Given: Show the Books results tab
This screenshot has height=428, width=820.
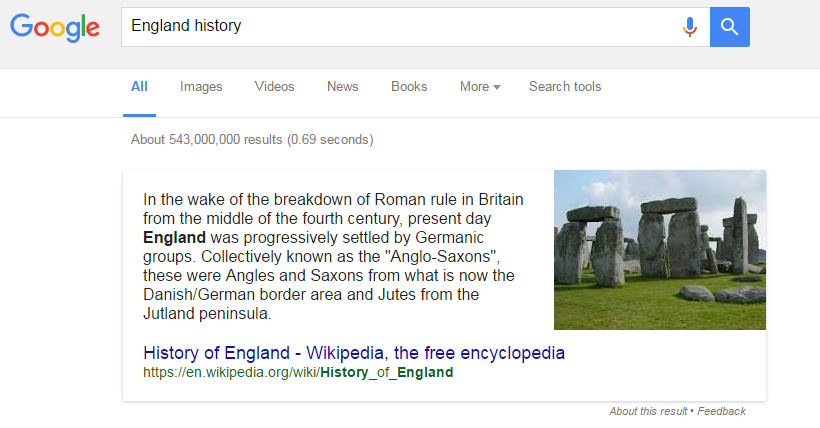Looking at the screenshot, I should point(409,87).
